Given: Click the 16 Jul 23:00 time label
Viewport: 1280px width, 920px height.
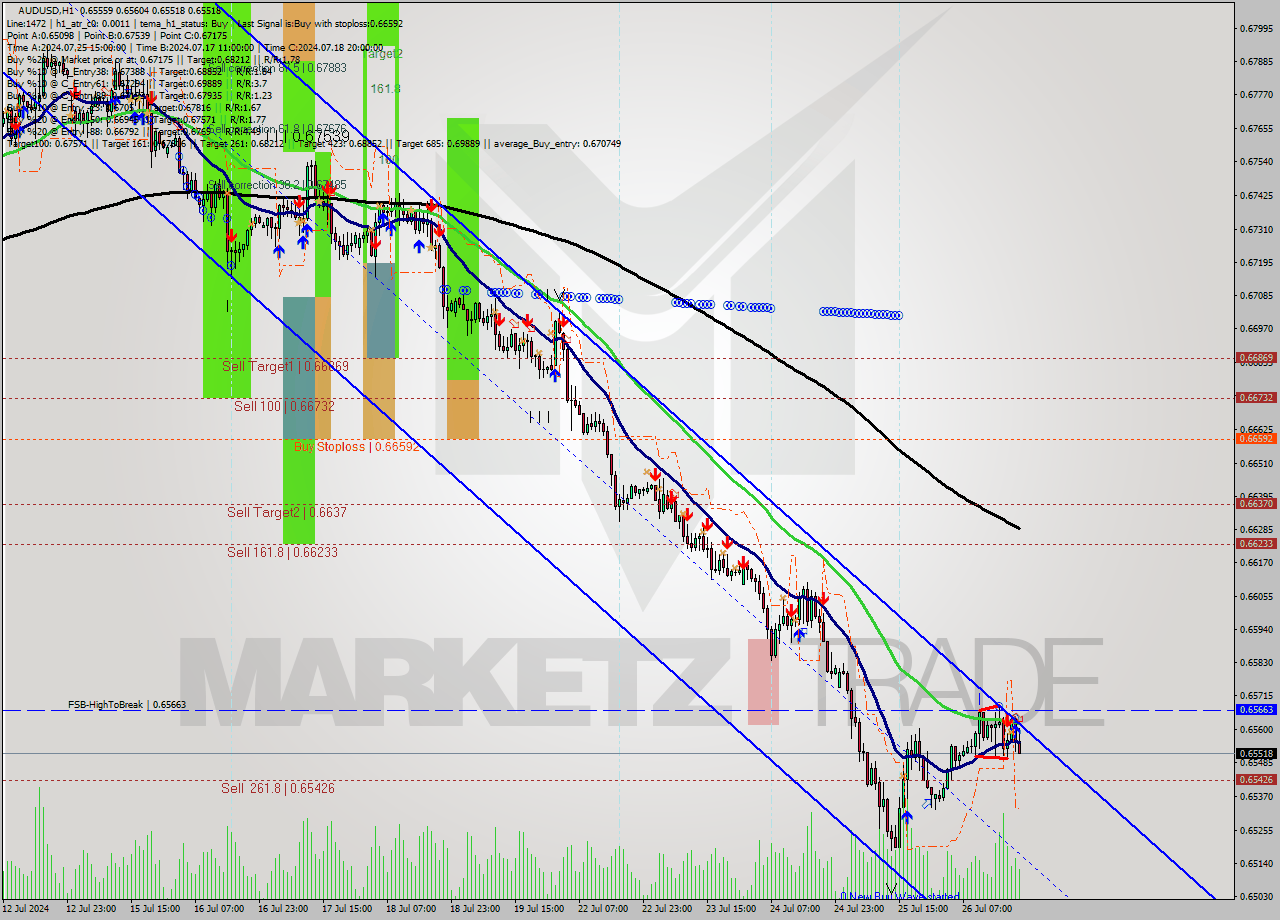Looking at the screenshot, I should click(281, 909).
